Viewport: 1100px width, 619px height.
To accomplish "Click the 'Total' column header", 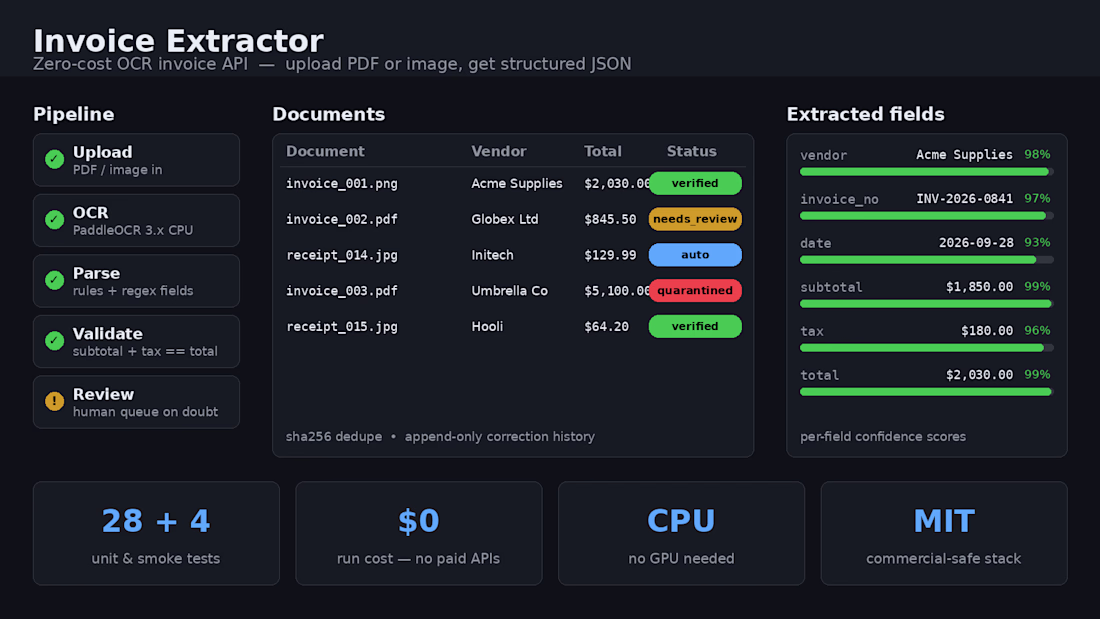I will (x=603, y=152).
